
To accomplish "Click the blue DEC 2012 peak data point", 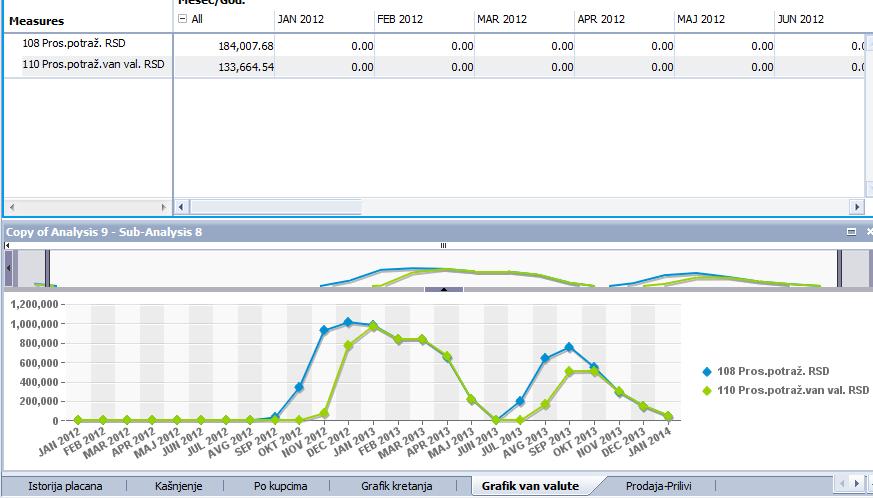I will [x=349, y=322].
